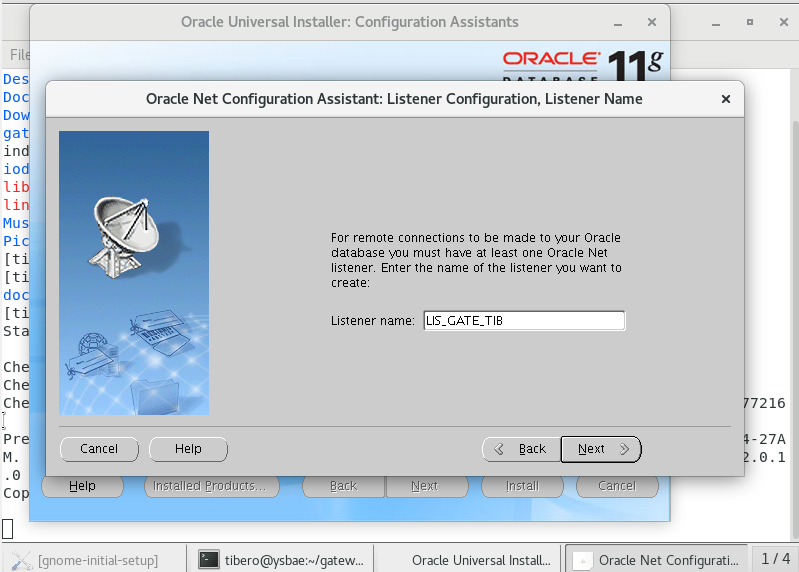Switch to Oracle Universal Installer taskbar entry
Image resolution: width=799 pixels, height=572 pixels.
tap(467, 560)
